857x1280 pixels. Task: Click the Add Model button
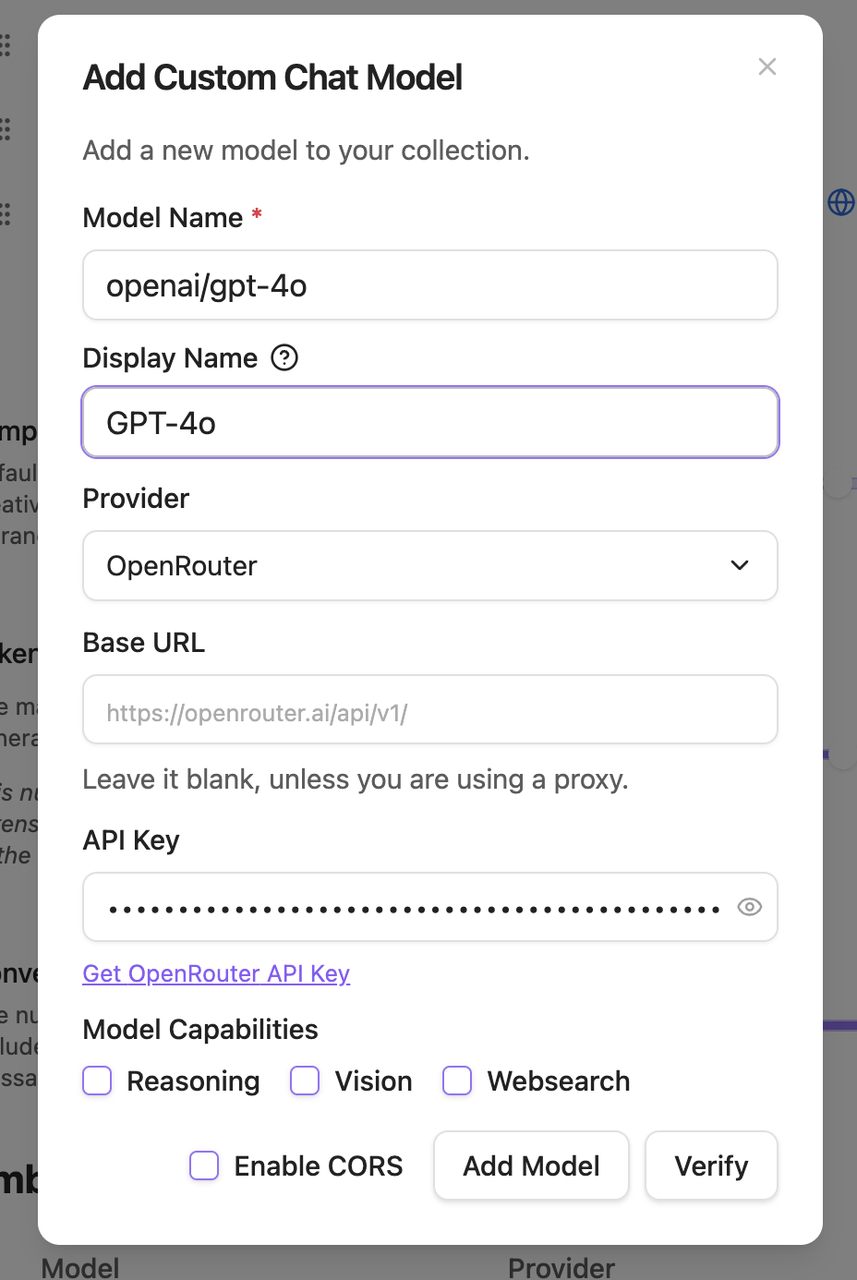coord(531,1166)
